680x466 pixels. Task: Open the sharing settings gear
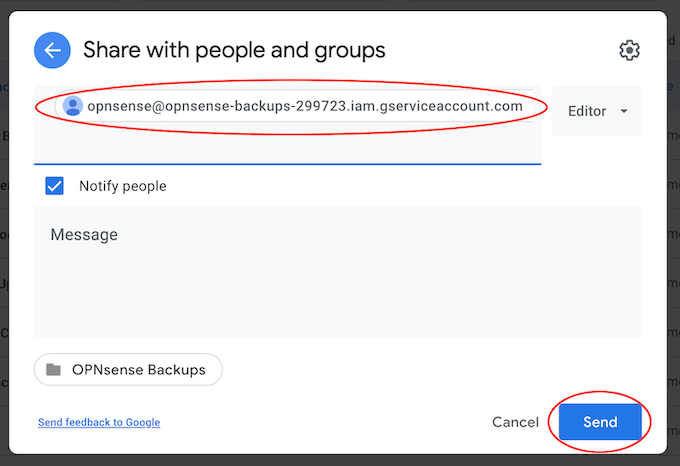pos(628,50)
